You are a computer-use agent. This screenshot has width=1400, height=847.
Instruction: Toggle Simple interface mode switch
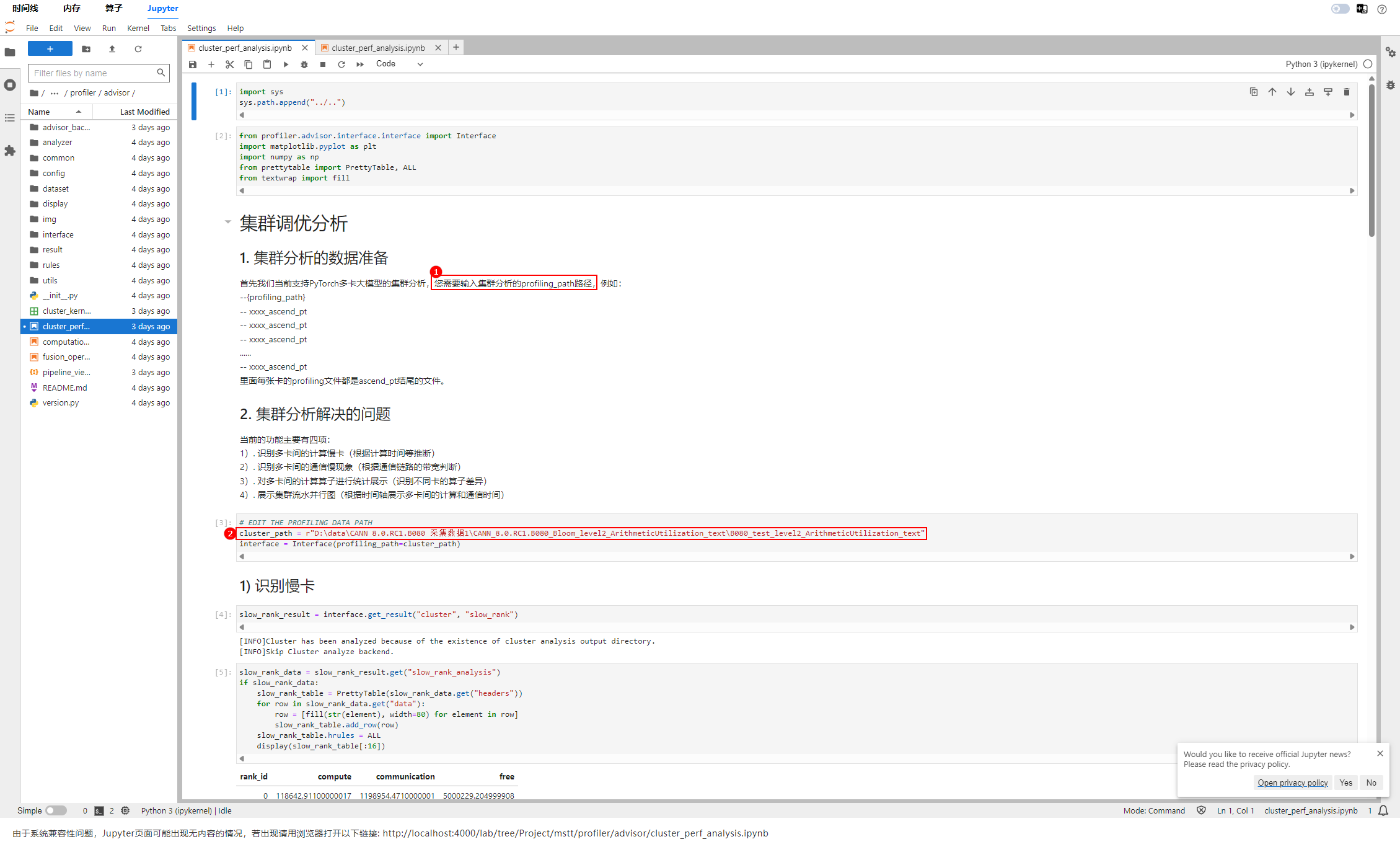tap(56, 810)
